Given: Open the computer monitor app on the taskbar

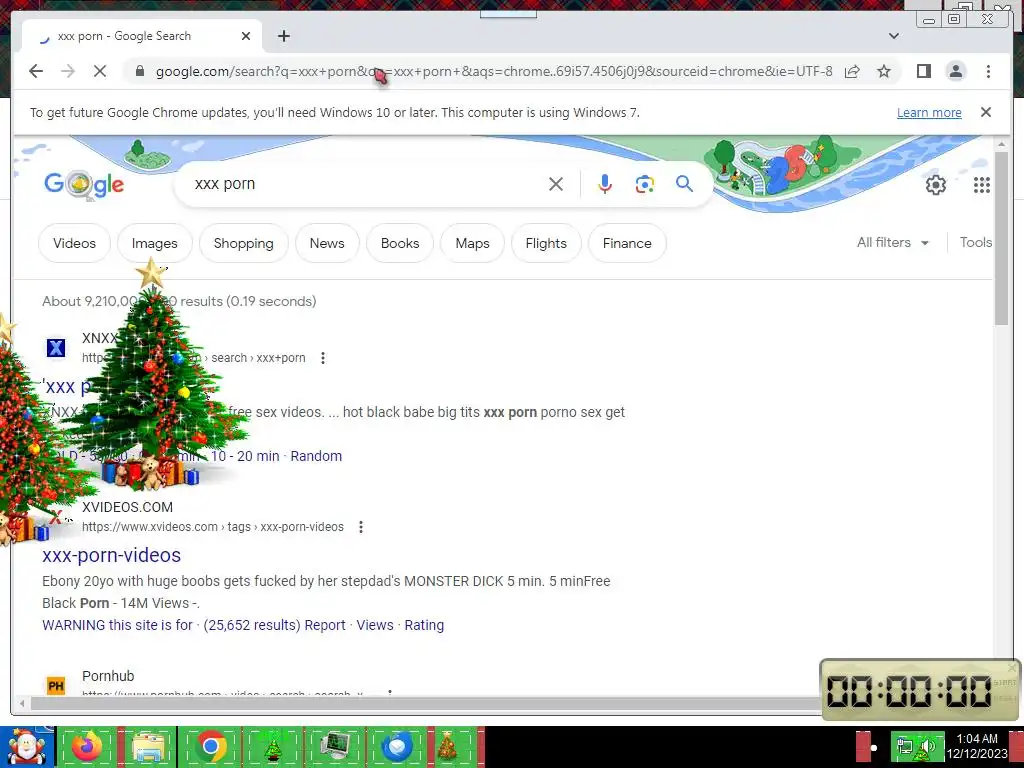Looking at the screenshot, I should (x=336, y=747).
